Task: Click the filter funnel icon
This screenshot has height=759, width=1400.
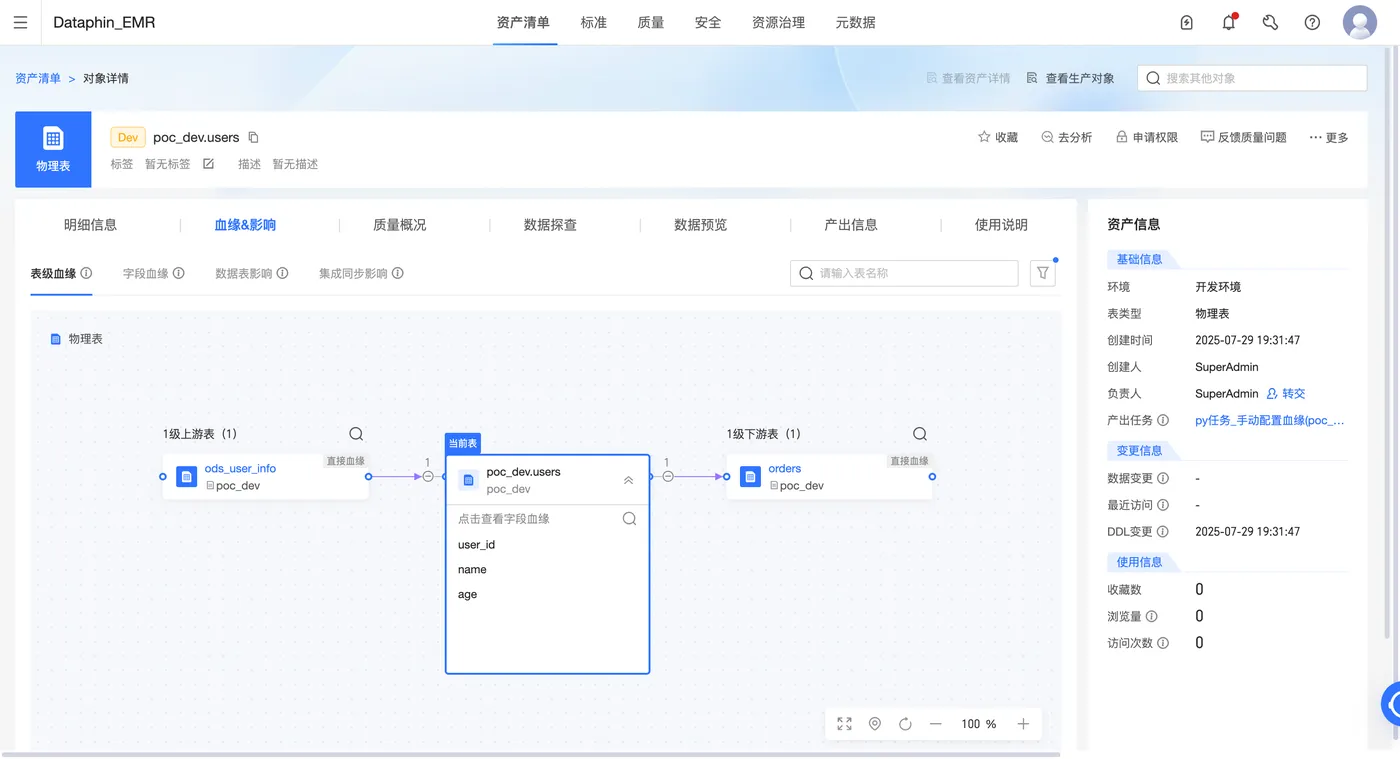Action: 1043,273
